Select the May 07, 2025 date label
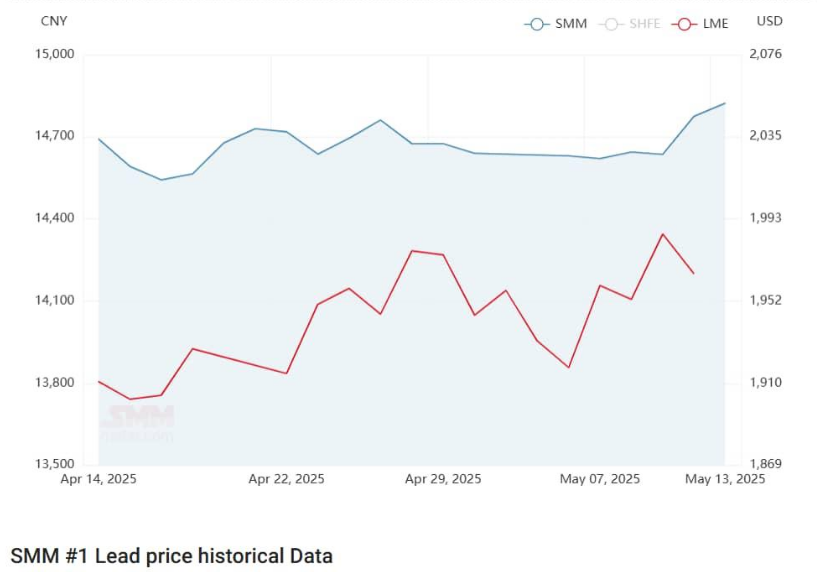822x572 pixels. point(600,479)
